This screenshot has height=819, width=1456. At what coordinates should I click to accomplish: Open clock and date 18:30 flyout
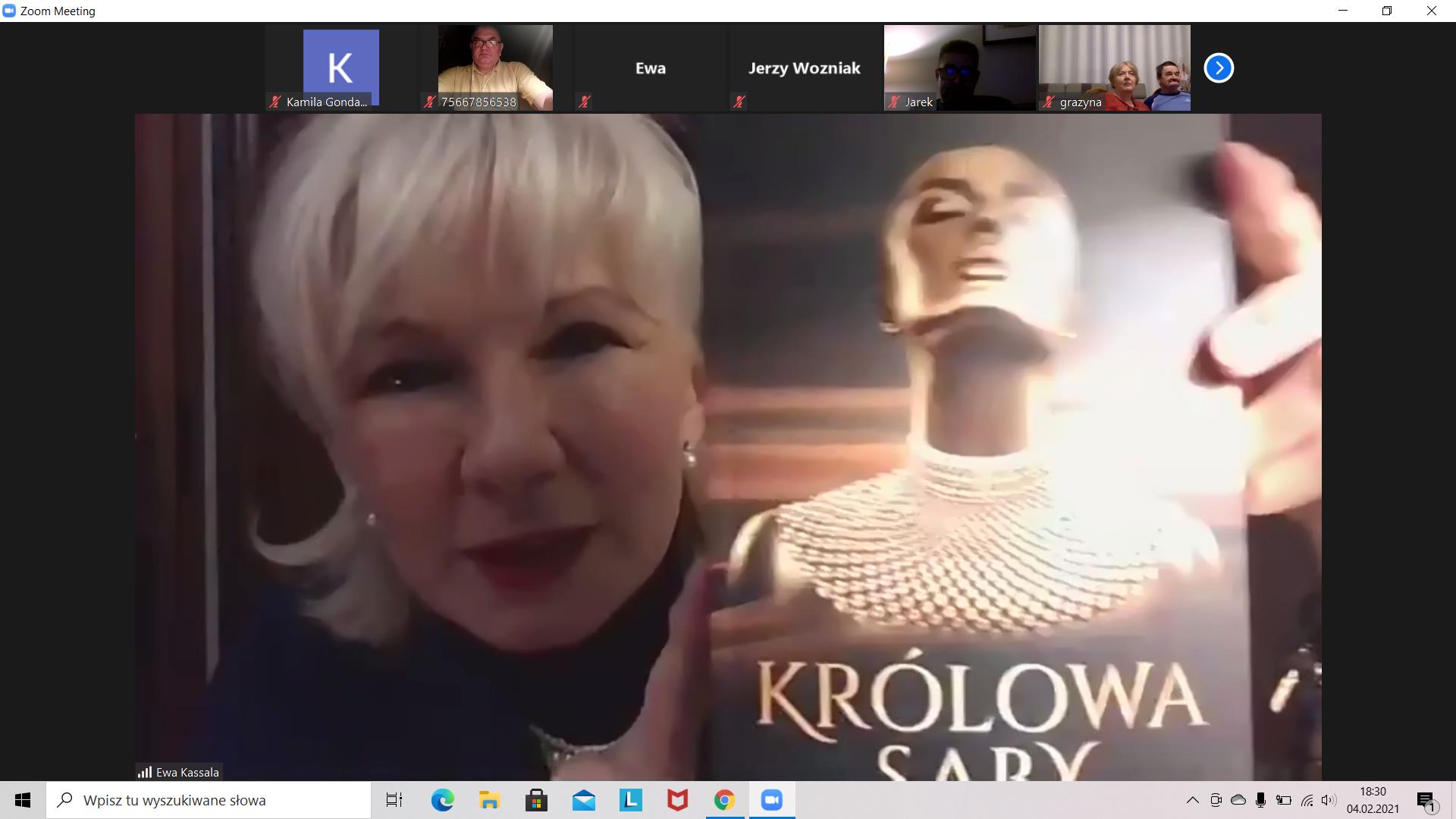click(1373, 800)
